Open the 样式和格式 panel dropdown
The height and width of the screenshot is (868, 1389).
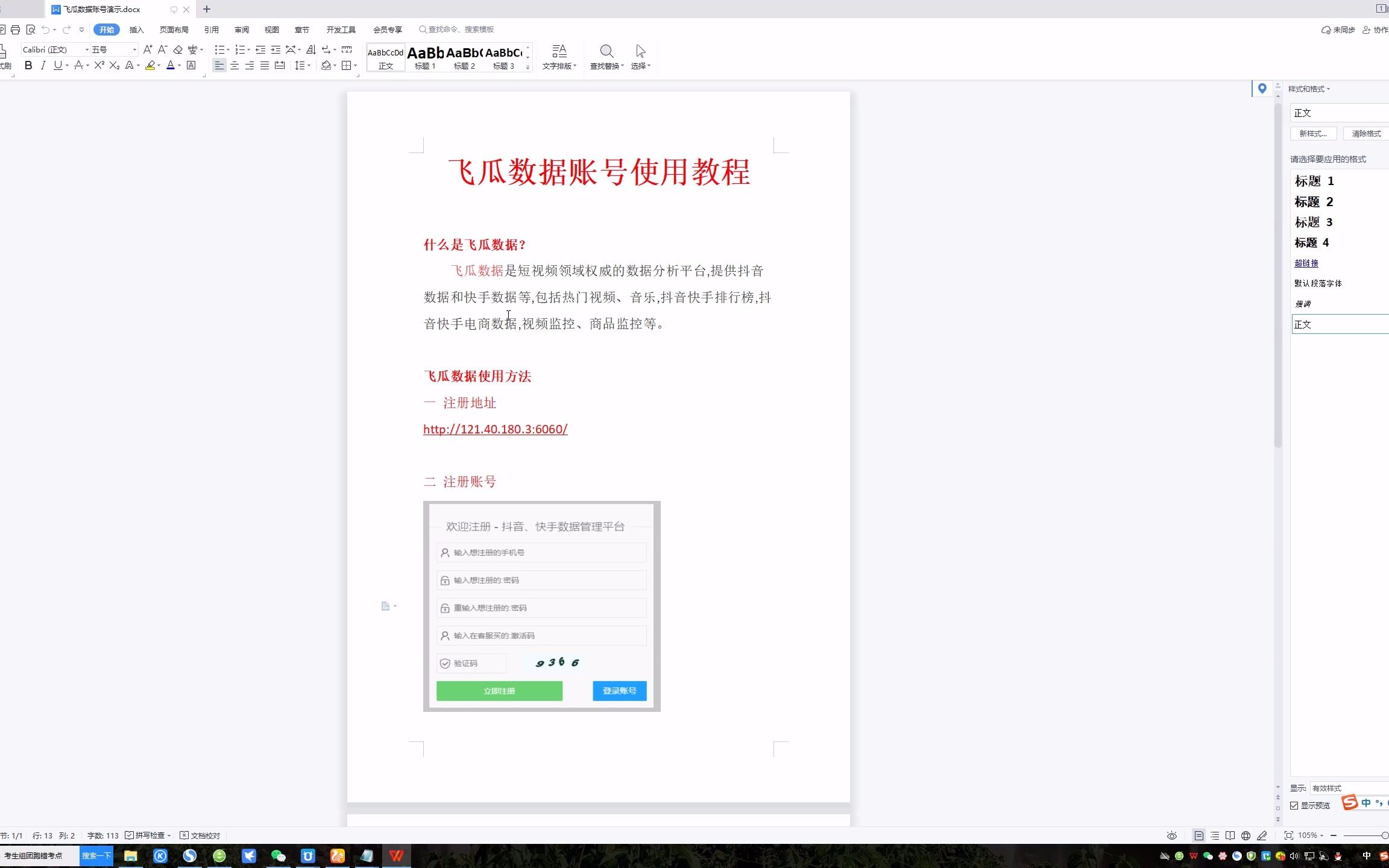tap(1309, 89)
